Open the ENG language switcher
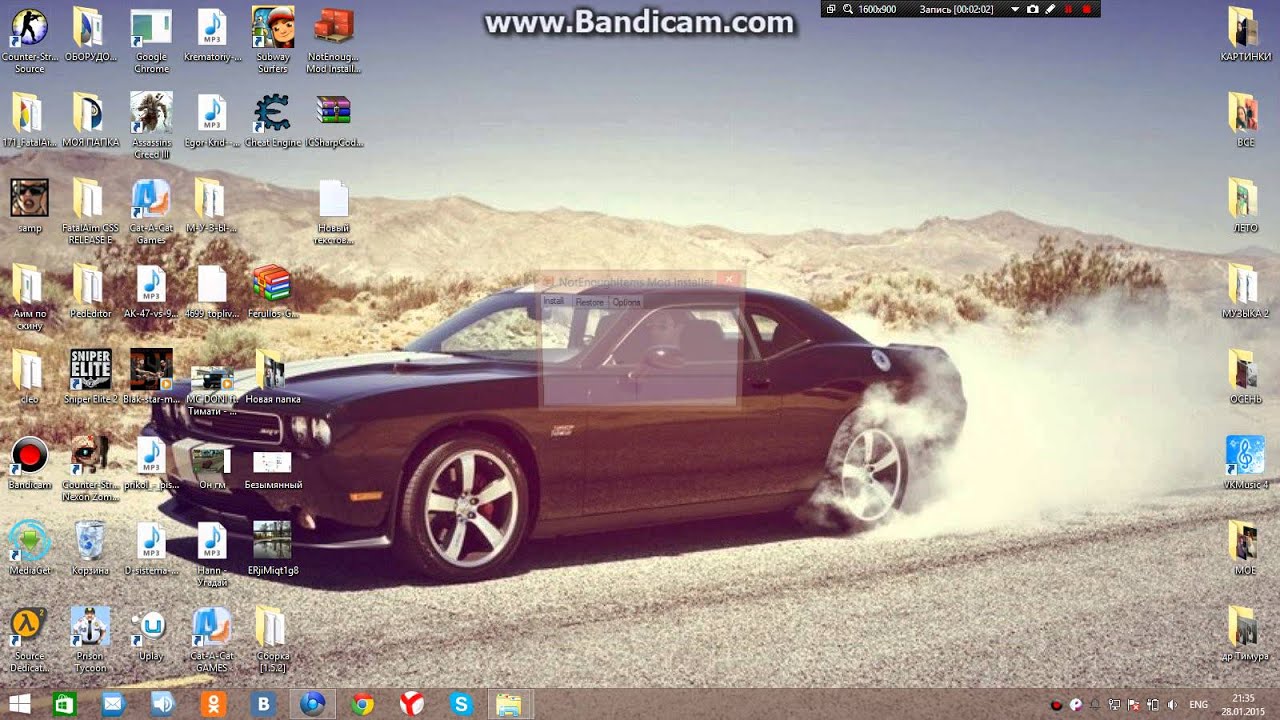 click(1198, 705)
